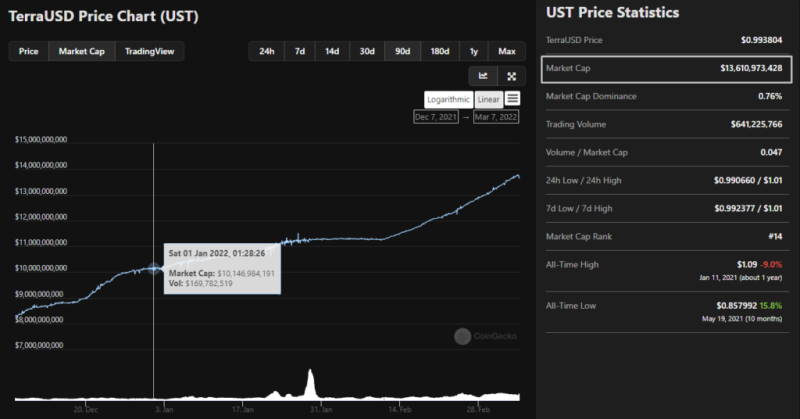This screenshot has height=419, width=800.
Task: Select the 90d time range
Action: [x=402, y=51]
